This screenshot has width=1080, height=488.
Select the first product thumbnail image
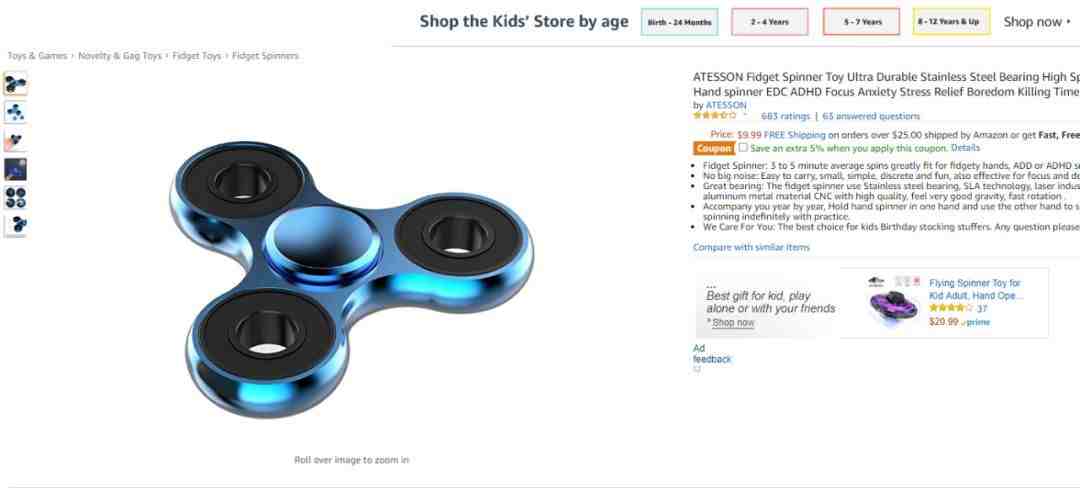click(15, 84)
